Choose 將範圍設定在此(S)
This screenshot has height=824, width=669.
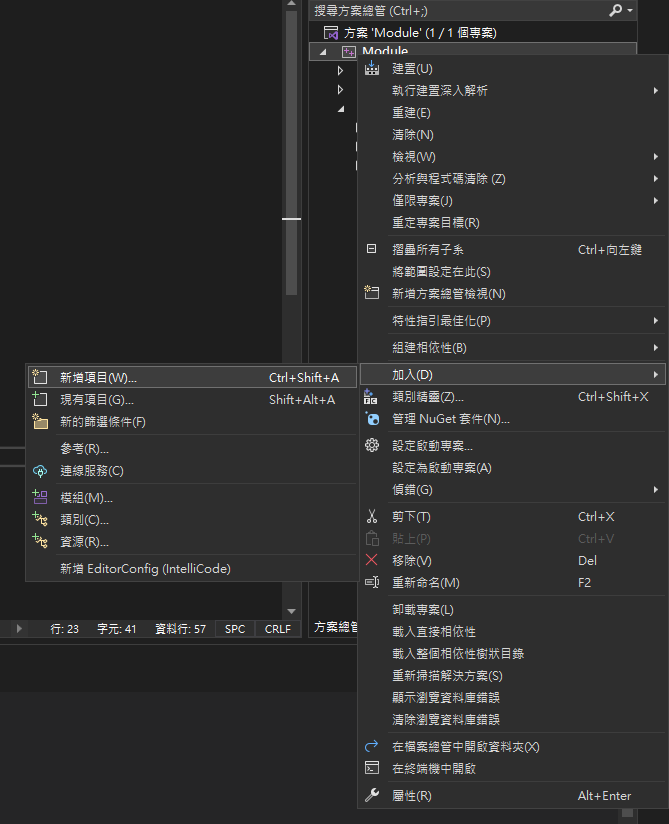coord(512,272)
